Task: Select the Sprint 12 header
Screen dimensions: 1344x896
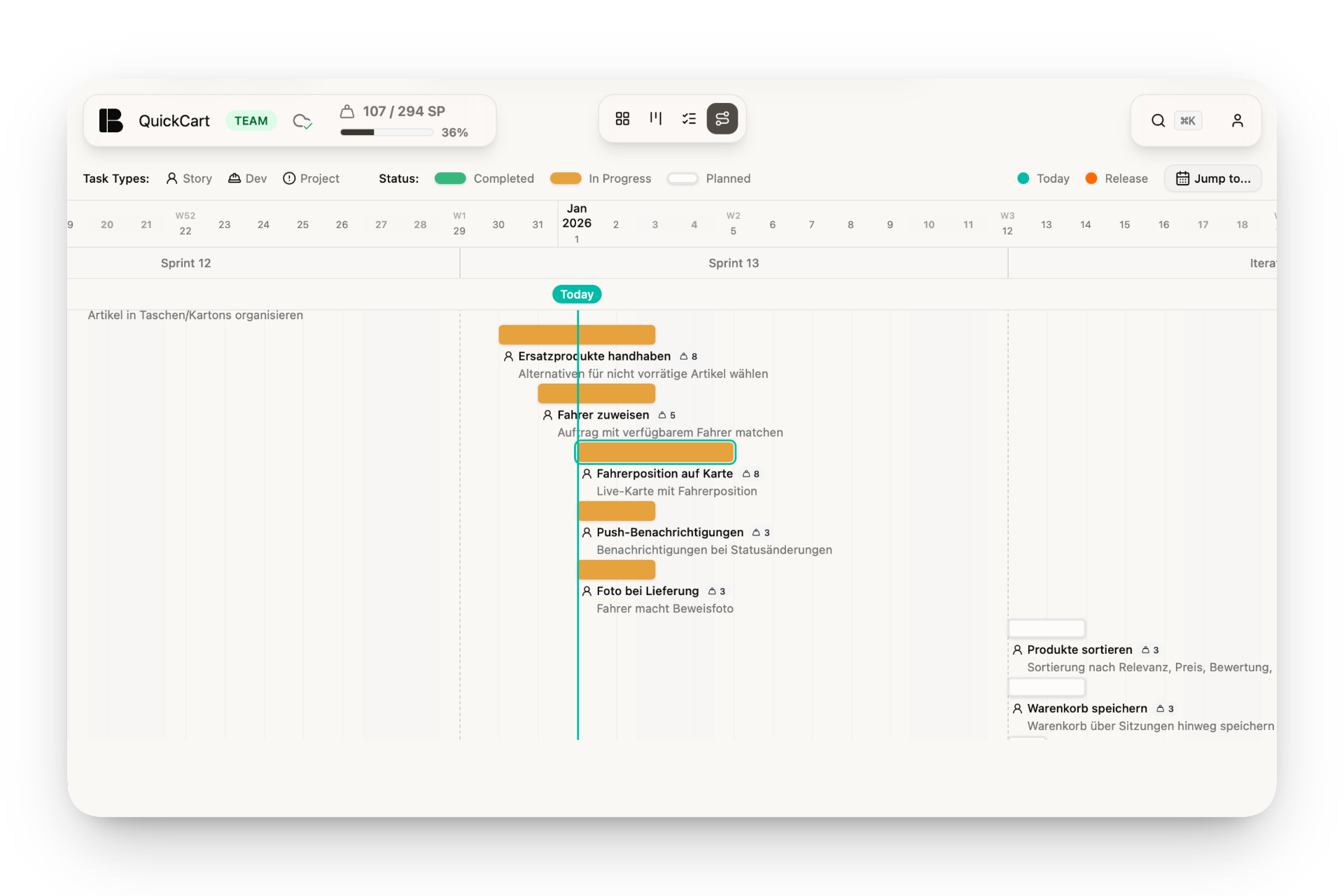Action: pyautogui.click(x=185, y=262)
